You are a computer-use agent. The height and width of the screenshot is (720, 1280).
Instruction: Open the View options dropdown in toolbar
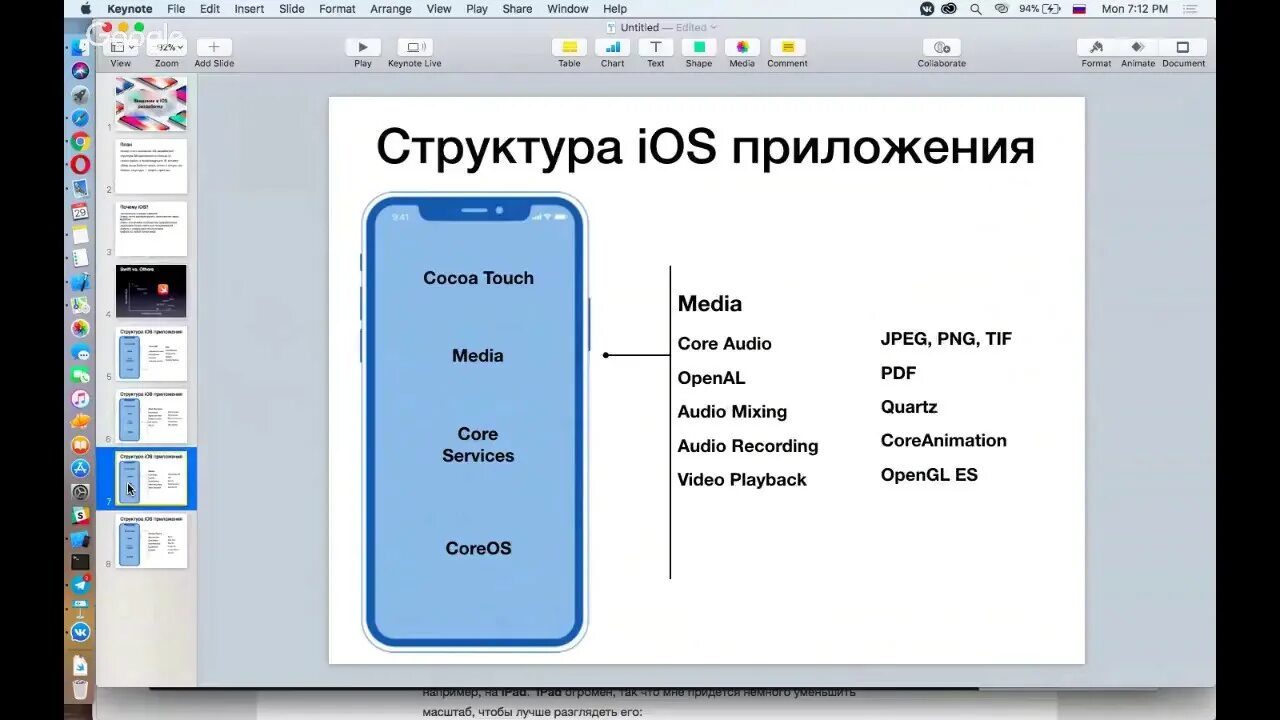coord(122,47)
